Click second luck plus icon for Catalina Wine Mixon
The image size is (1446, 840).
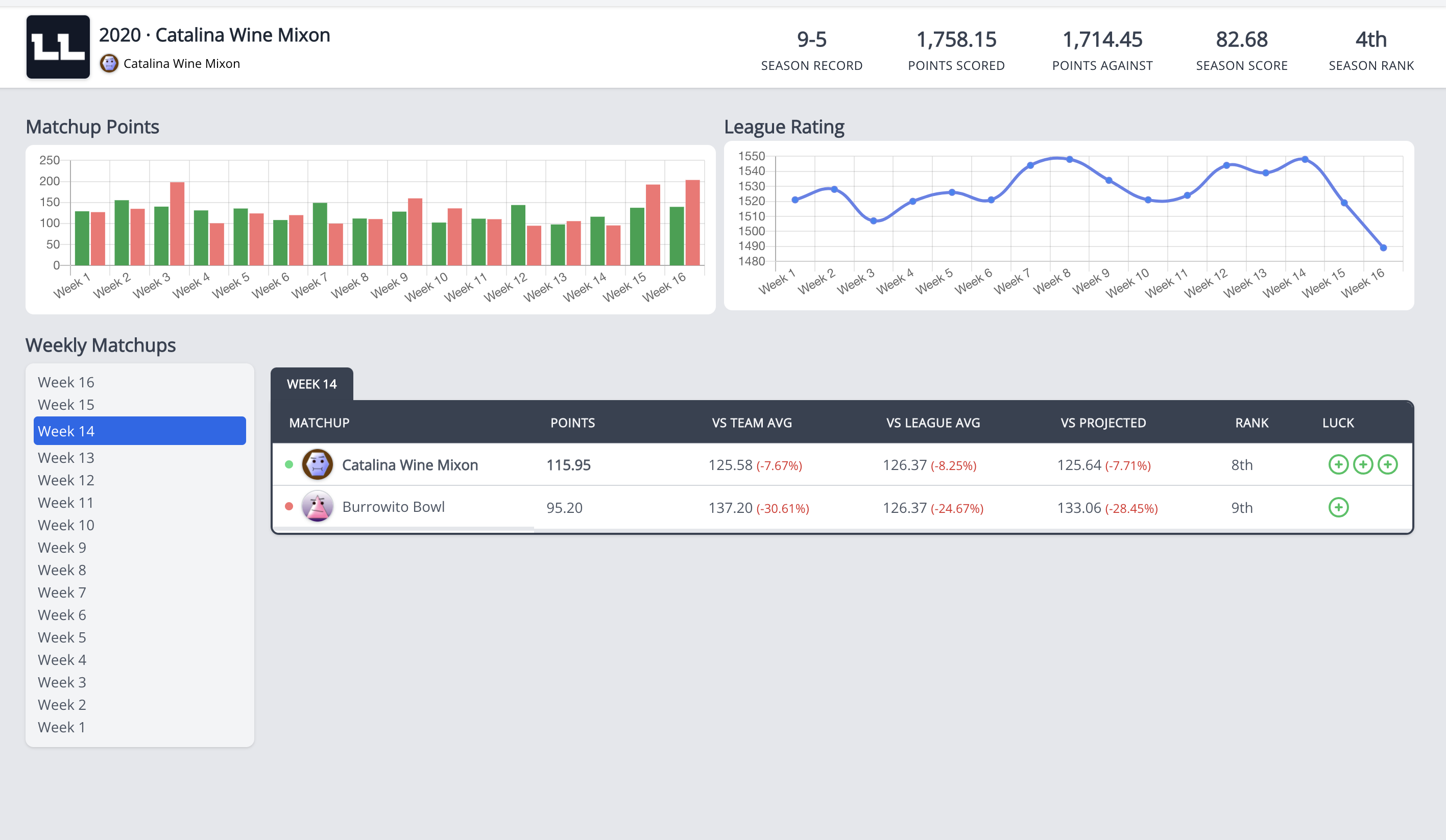pyautogui.click(x=1363, y=464)
